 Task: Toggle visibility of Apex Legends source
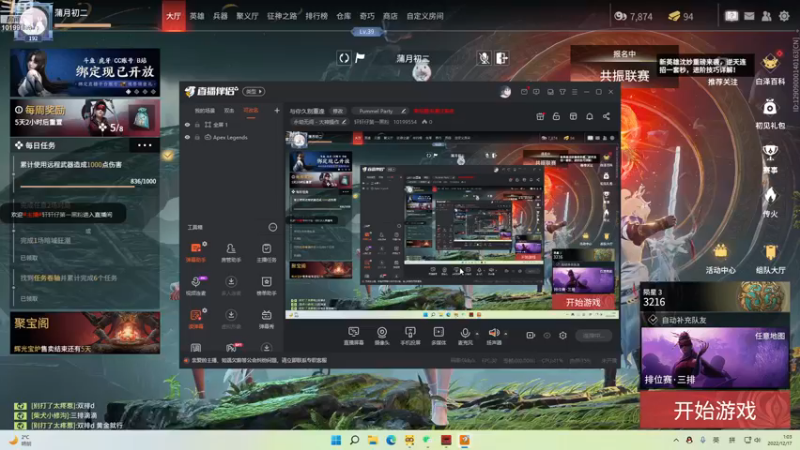(187, 137)
